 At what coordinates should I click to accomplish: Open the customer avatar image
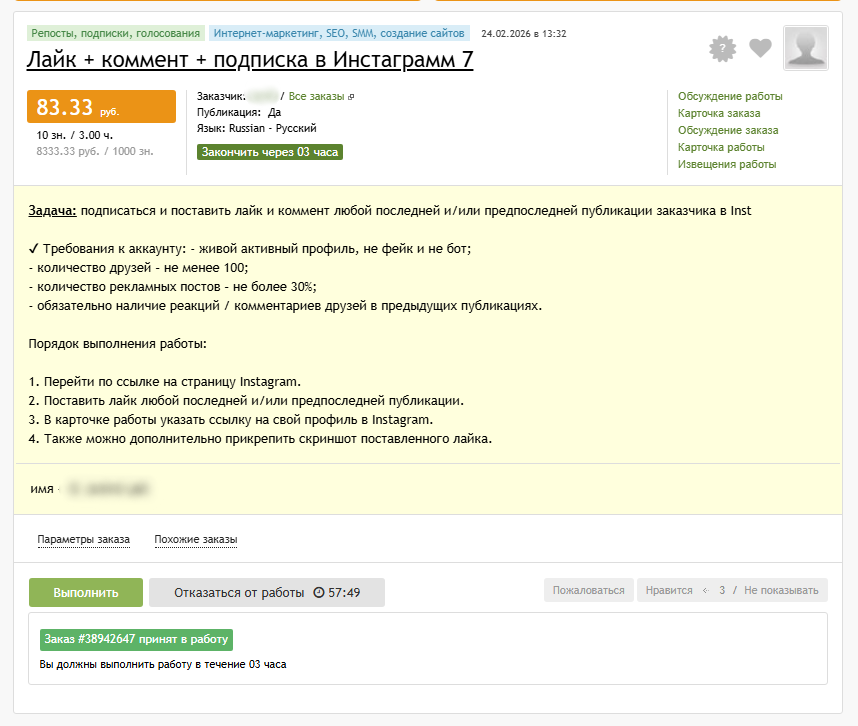805,48
